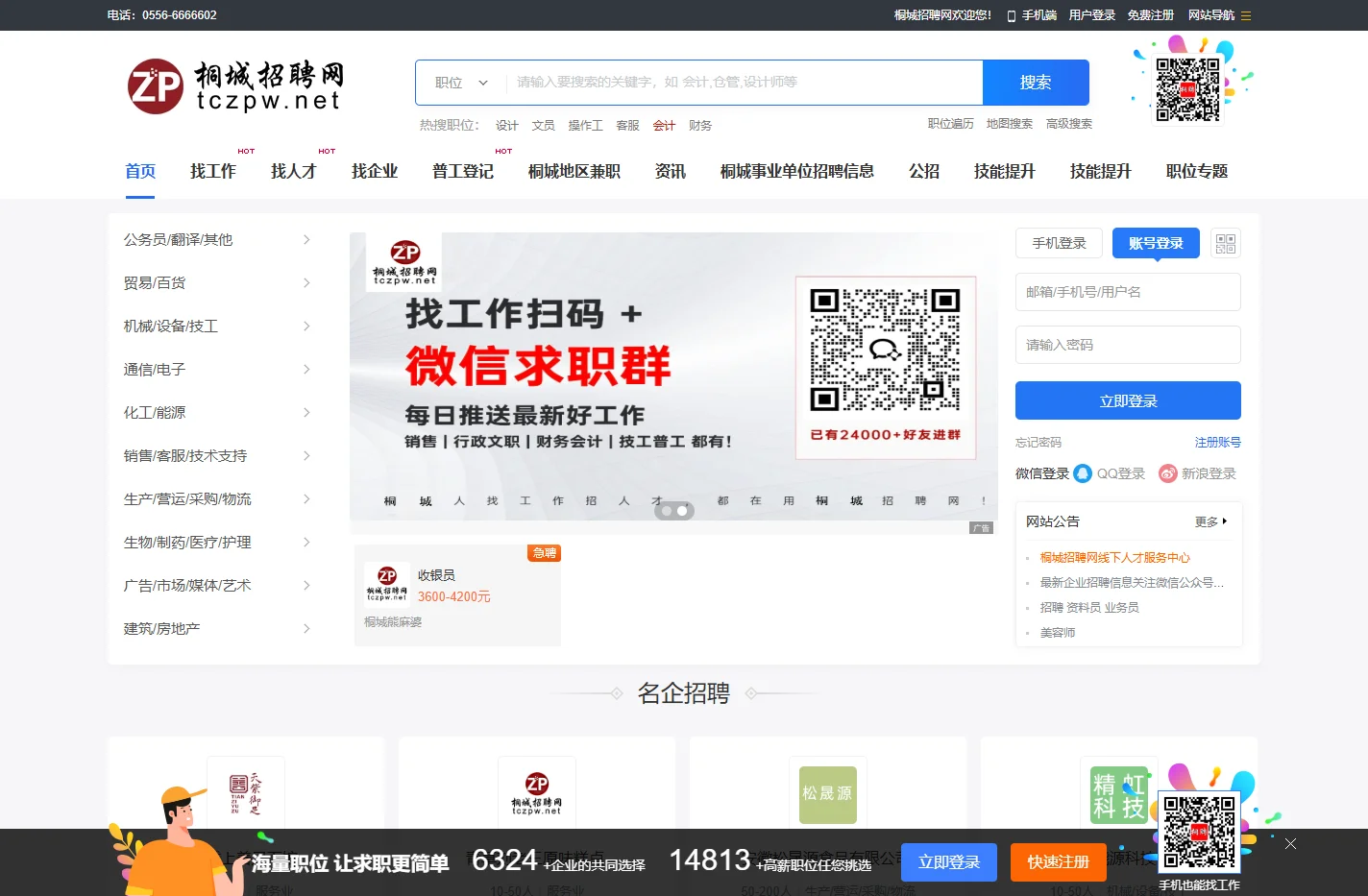1368x896 pixels.
Task: Click orange 快速注册 button
Action: (1059, 862)
